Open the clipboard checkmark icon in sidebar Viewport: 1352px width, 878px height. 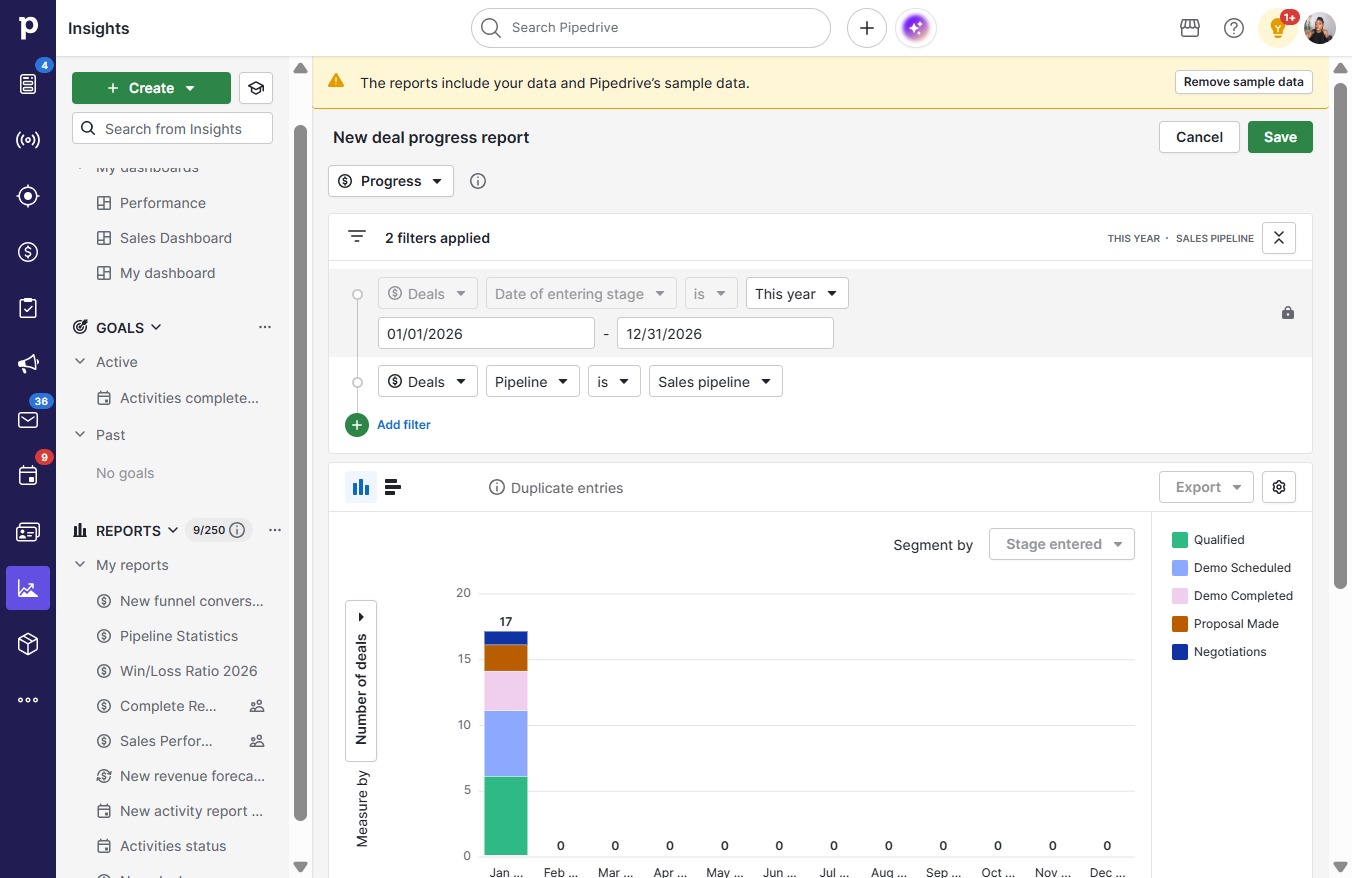click(x=28, y=308)
